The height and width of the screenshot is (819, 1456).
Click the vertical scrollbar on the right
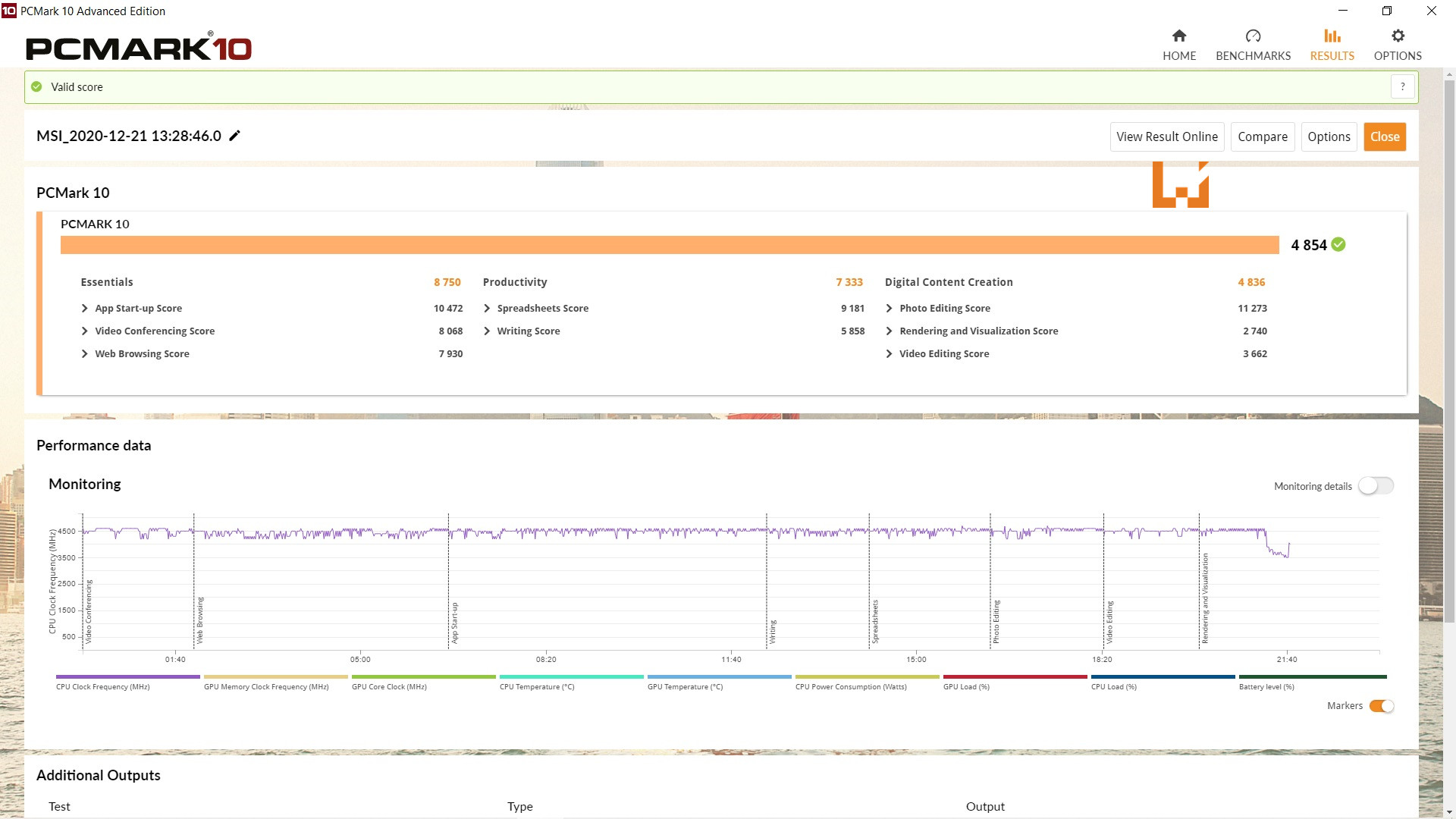tap(1449, 349)
